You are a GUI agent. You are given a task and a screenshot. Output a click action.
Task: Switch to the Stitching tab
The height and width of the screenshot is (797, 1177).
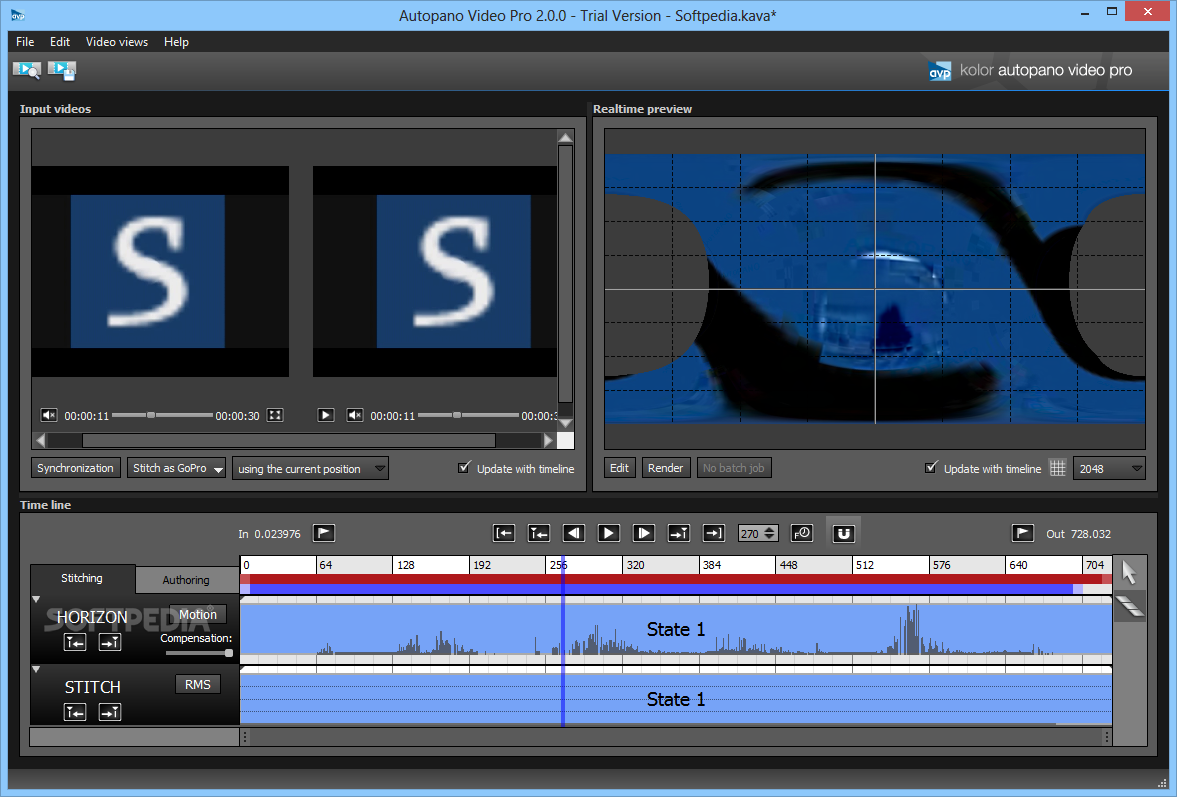click(82, 579)
